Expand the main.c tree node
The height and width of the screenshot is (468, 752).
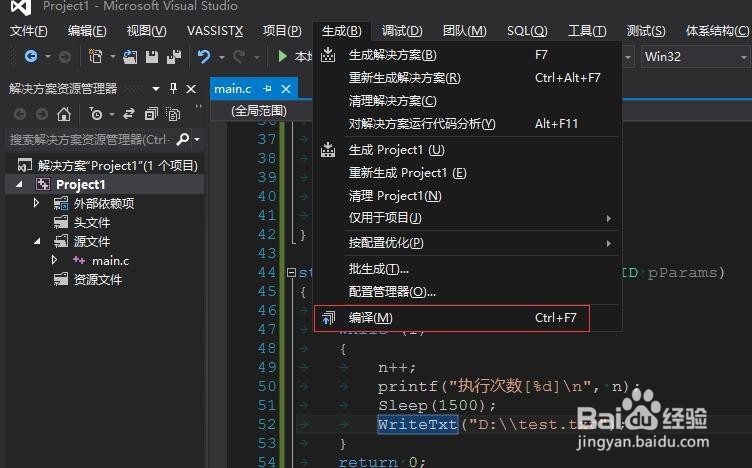[54, 260]
